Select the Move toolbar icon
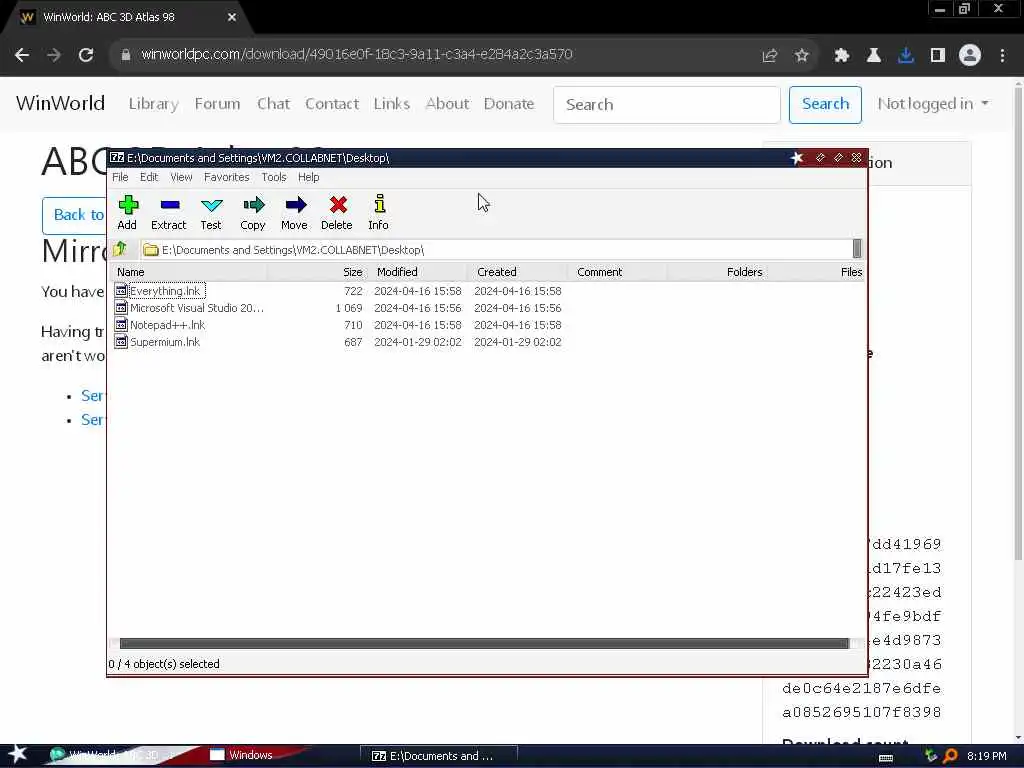The height and width of the screenshot is (768, 1024). pyautogui.click(x=295, y=212)
